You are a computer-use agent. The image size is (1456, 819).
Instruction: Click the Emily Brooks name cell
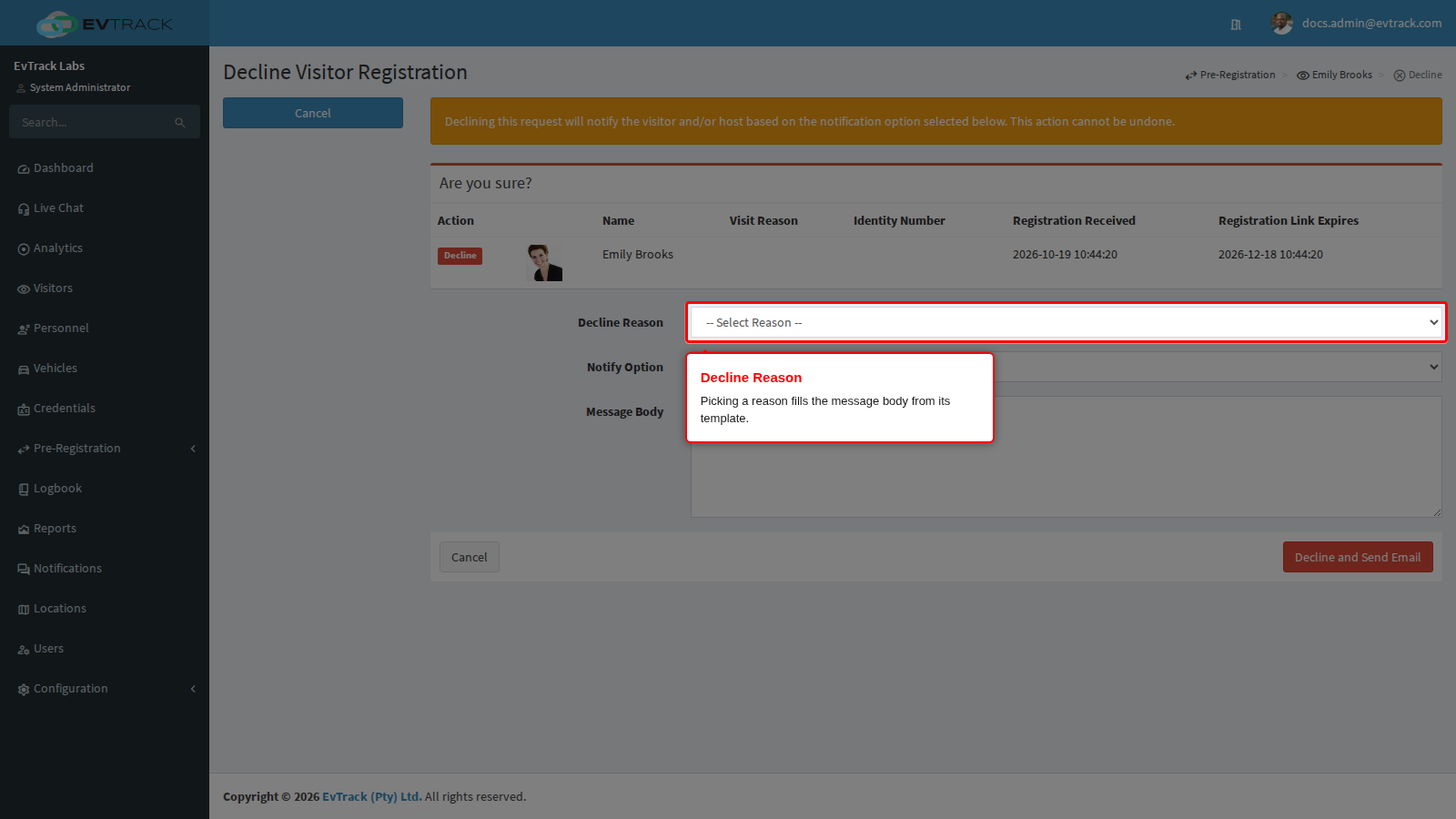click(x=638, y=255)
